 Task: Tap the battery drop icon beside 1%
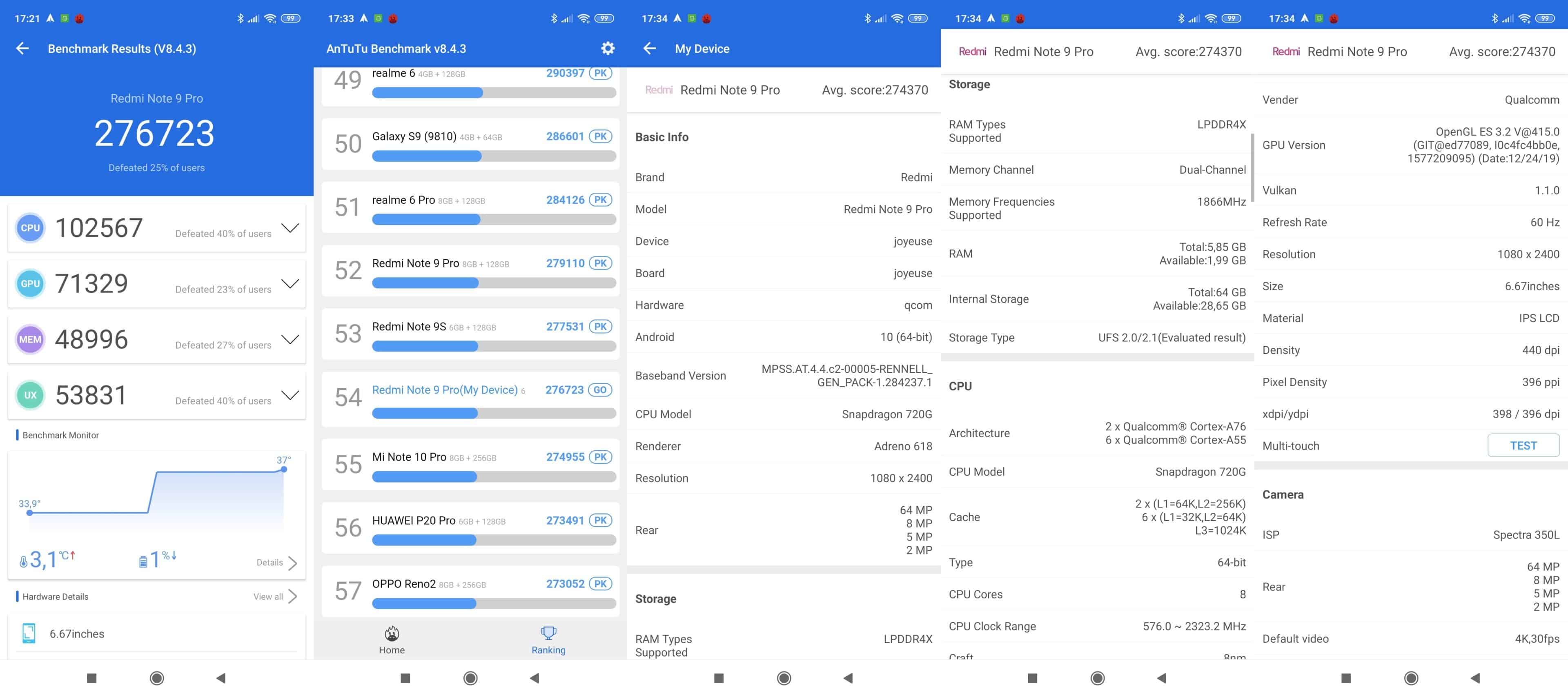pos(143,561)
